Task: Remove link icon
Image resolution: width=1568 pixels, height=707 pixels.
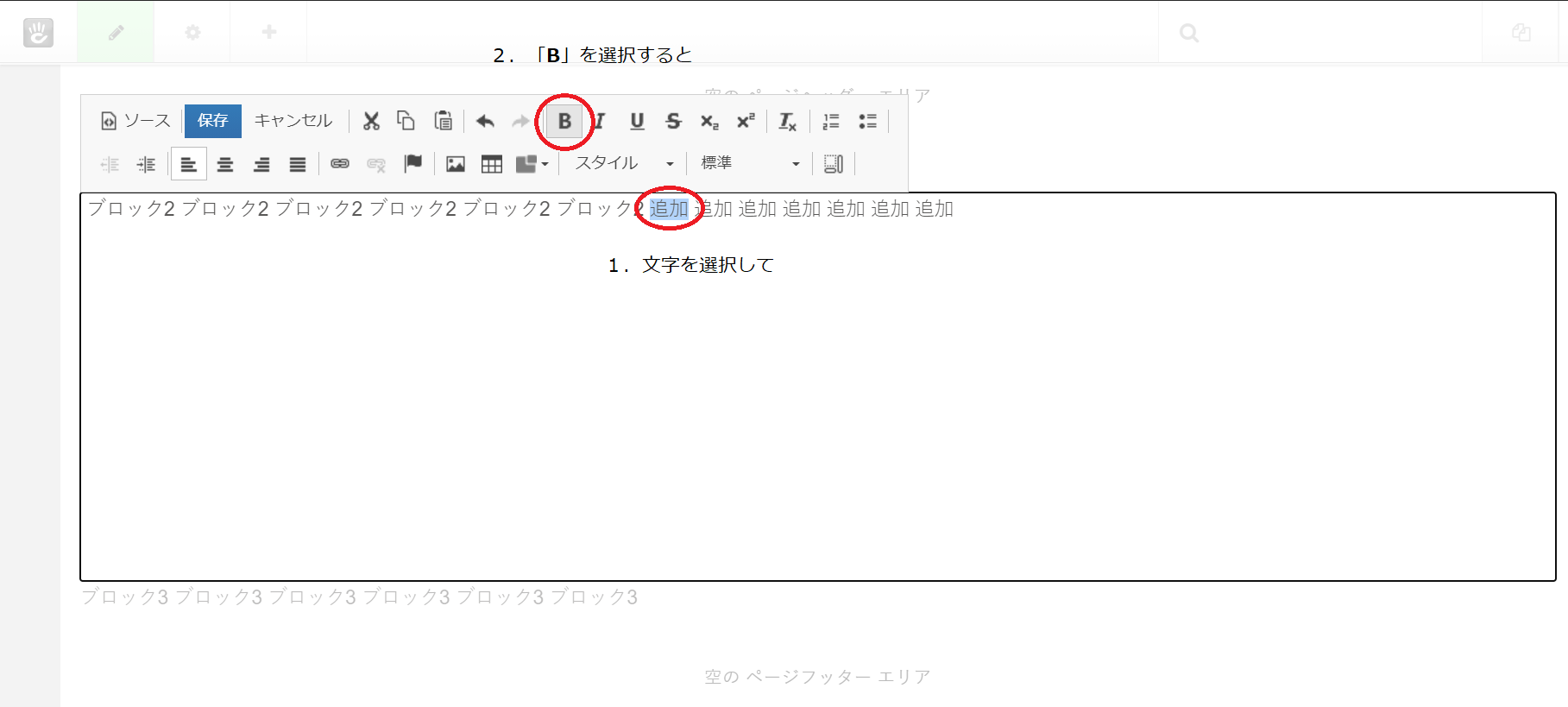Action: click(376, 164)
